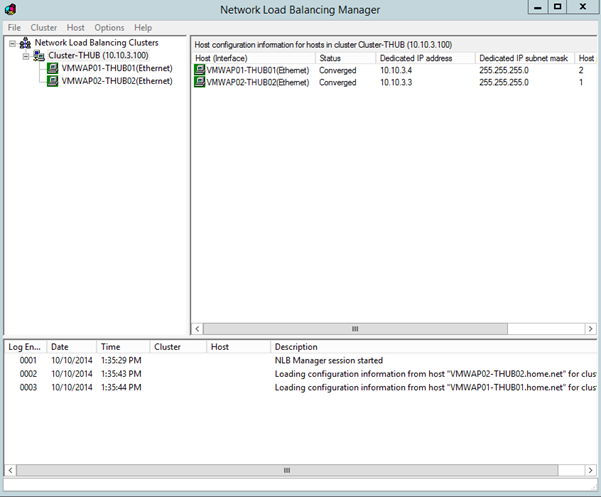
Task: Click host list scrollbar right arrow
Action: 591,329
